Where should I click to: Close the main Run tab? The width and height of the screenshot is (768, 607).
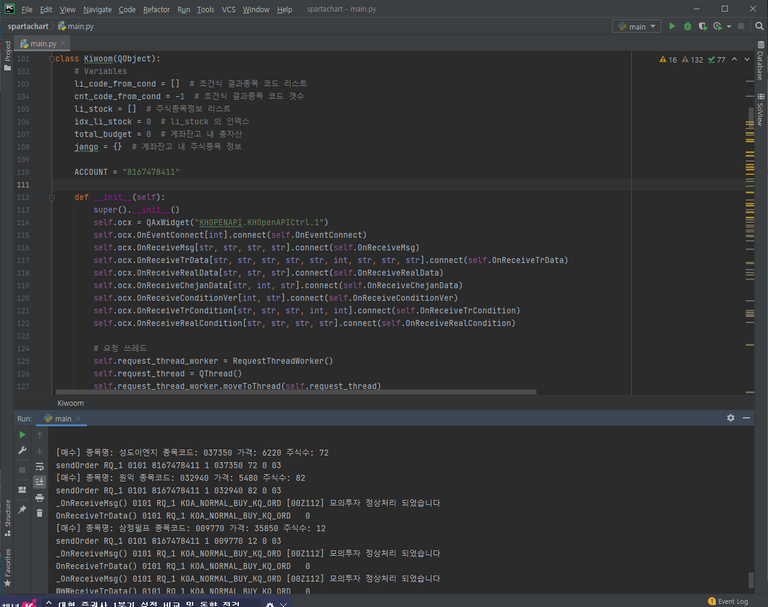point(78,418)
